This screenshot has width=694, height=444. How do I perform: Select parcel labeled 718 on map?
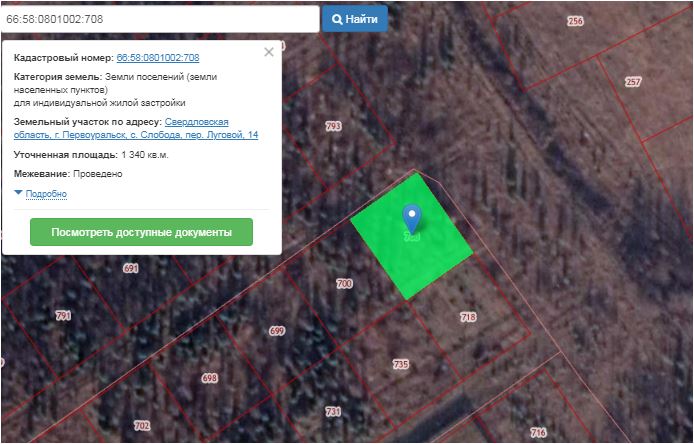pyautogui.click(x=467, y=317)
